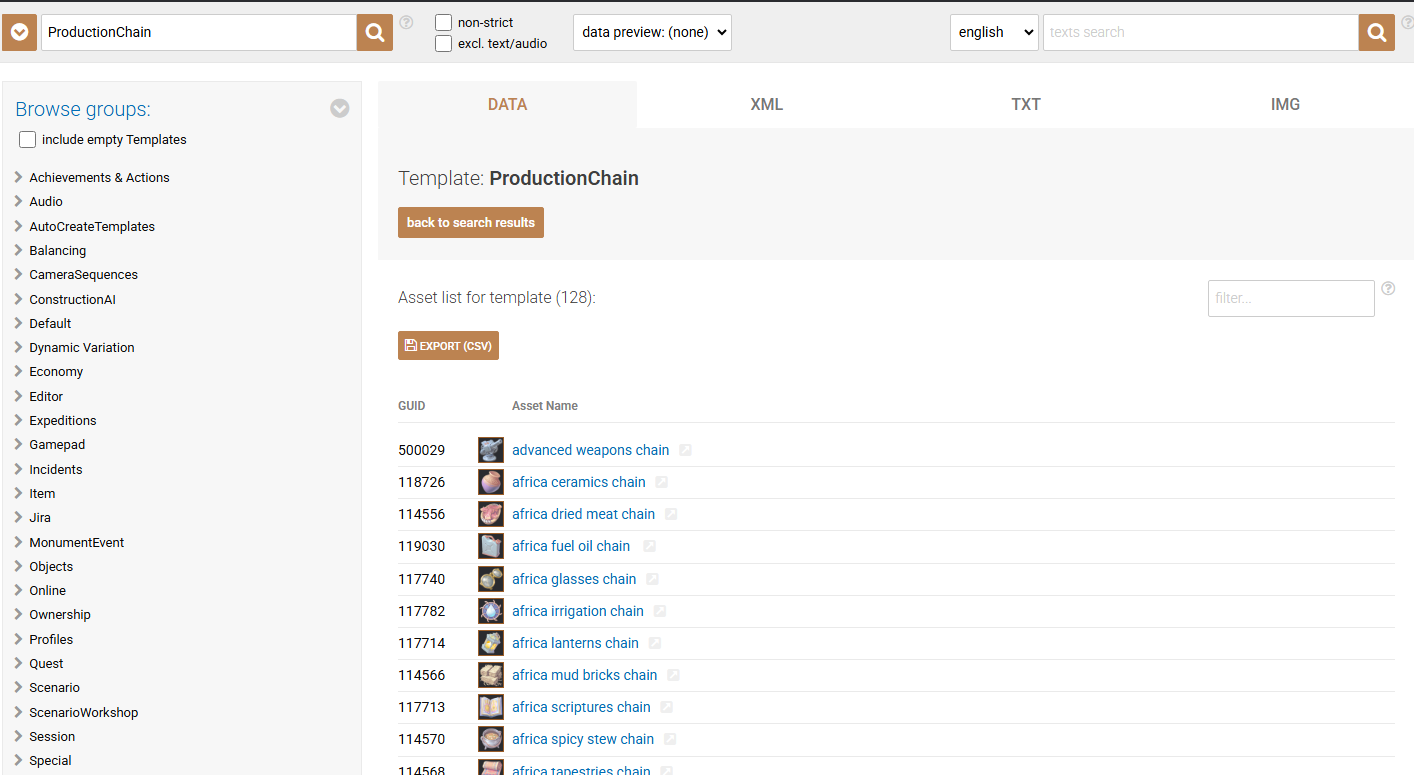Click the magnifier icon in texts search bar
This screenshot has width=1414, height=775.
click(x=1376, y=31)
